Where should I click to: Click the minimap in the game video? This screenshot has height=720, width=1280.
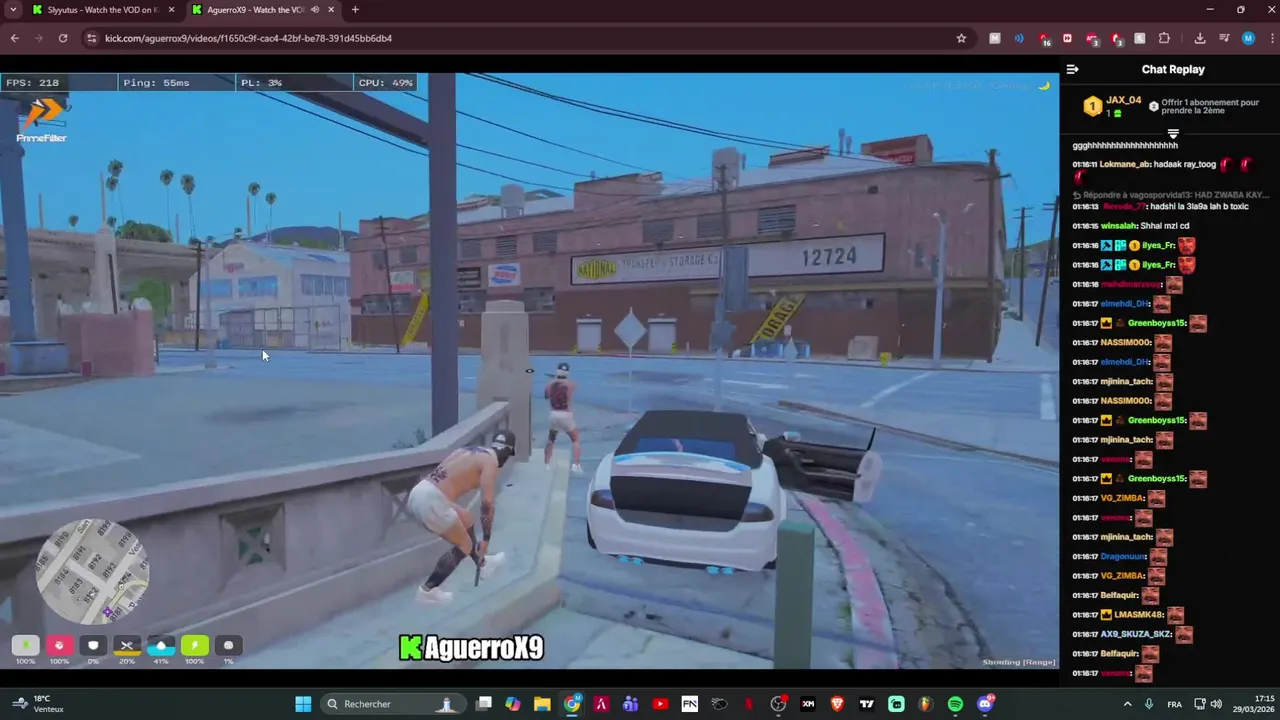tap(92, 572)
